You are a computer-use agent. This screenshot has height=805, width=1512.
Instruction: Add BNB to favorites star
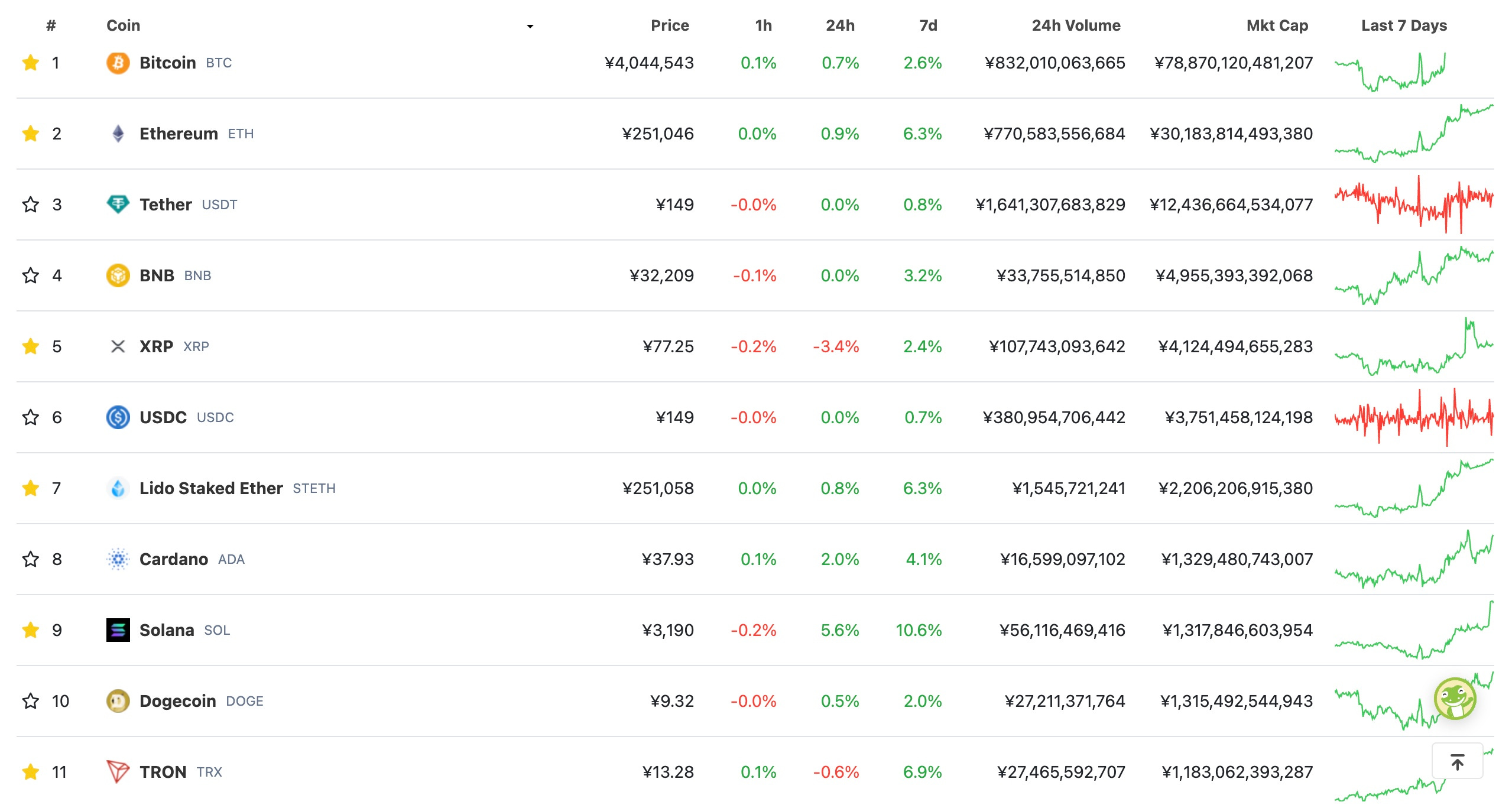point(31,275)
